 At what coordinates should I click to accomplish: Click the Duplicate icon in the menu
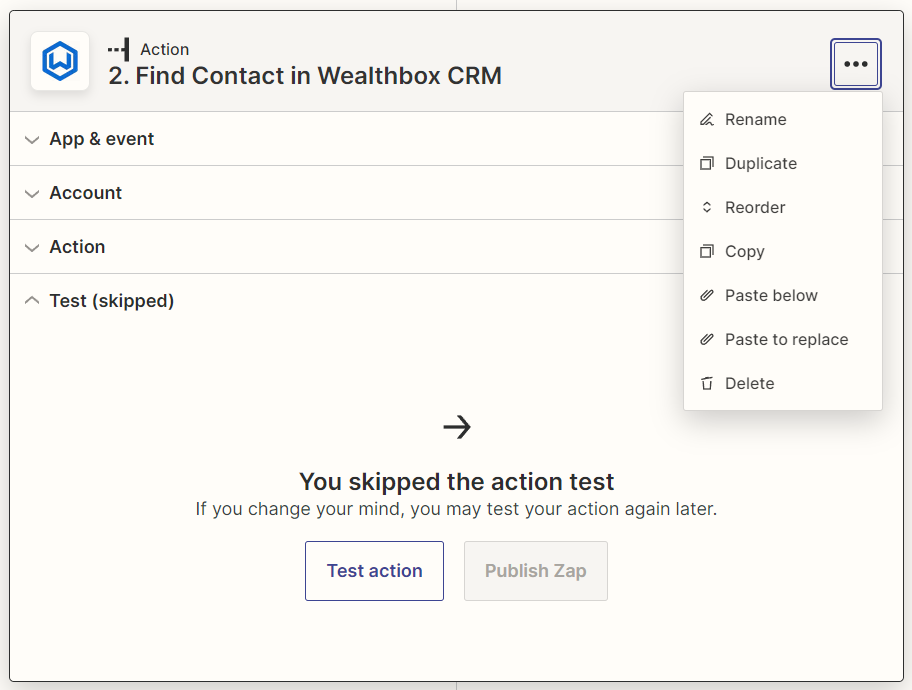707,163
